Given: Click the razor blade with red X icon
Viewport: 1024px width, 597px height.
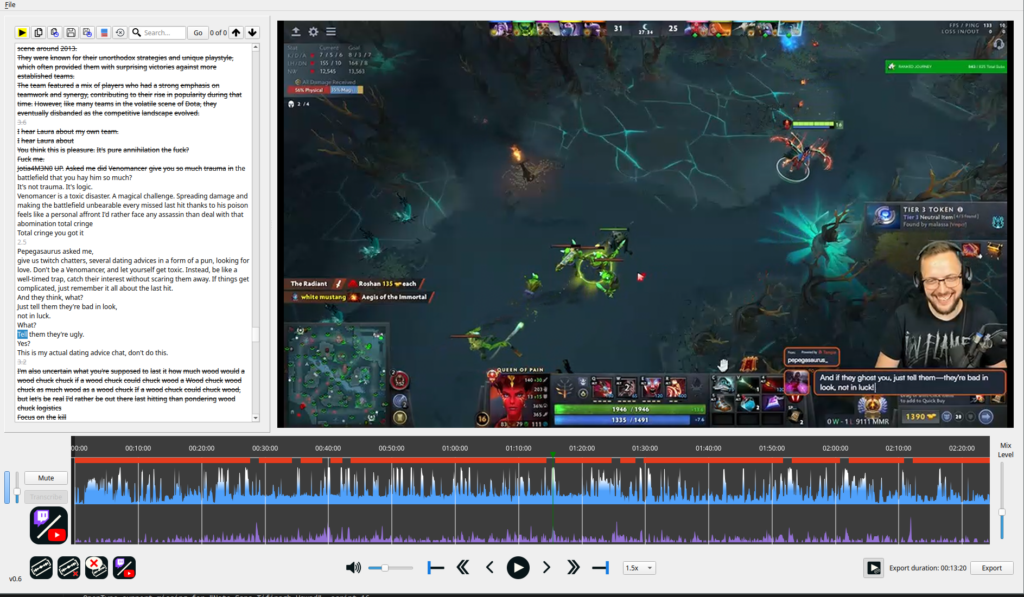Looking at the screenshot, I should coord(68,568).
